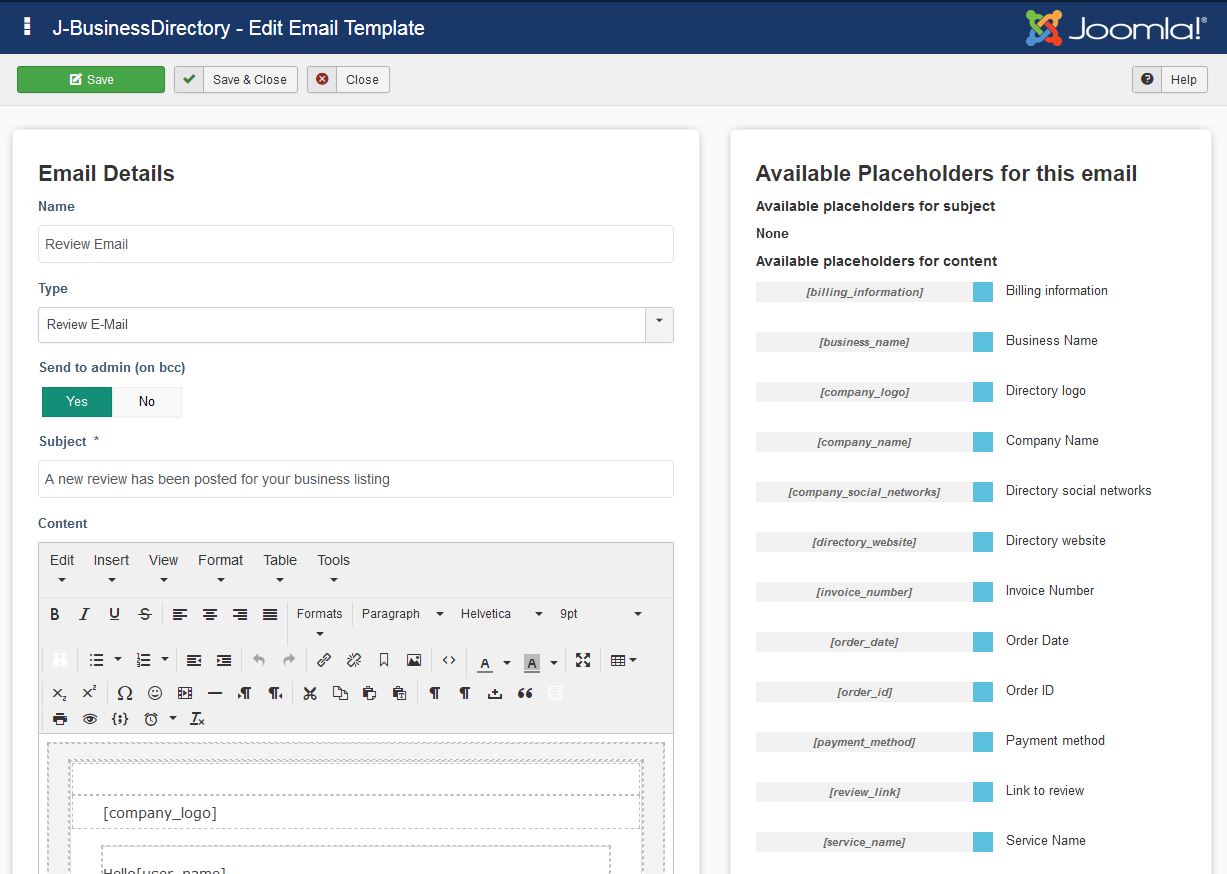The width and height of the screenshot is (1227, 874).
Task: Close the email template editor
Action: click(x=348, y=80)
